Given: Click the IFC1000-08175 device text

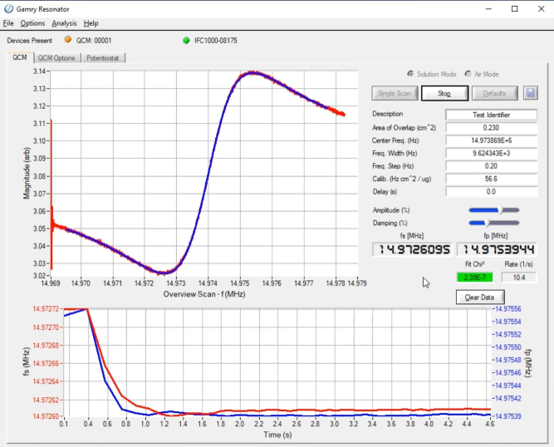Looking at the screenshot, I should pos(216,40).
